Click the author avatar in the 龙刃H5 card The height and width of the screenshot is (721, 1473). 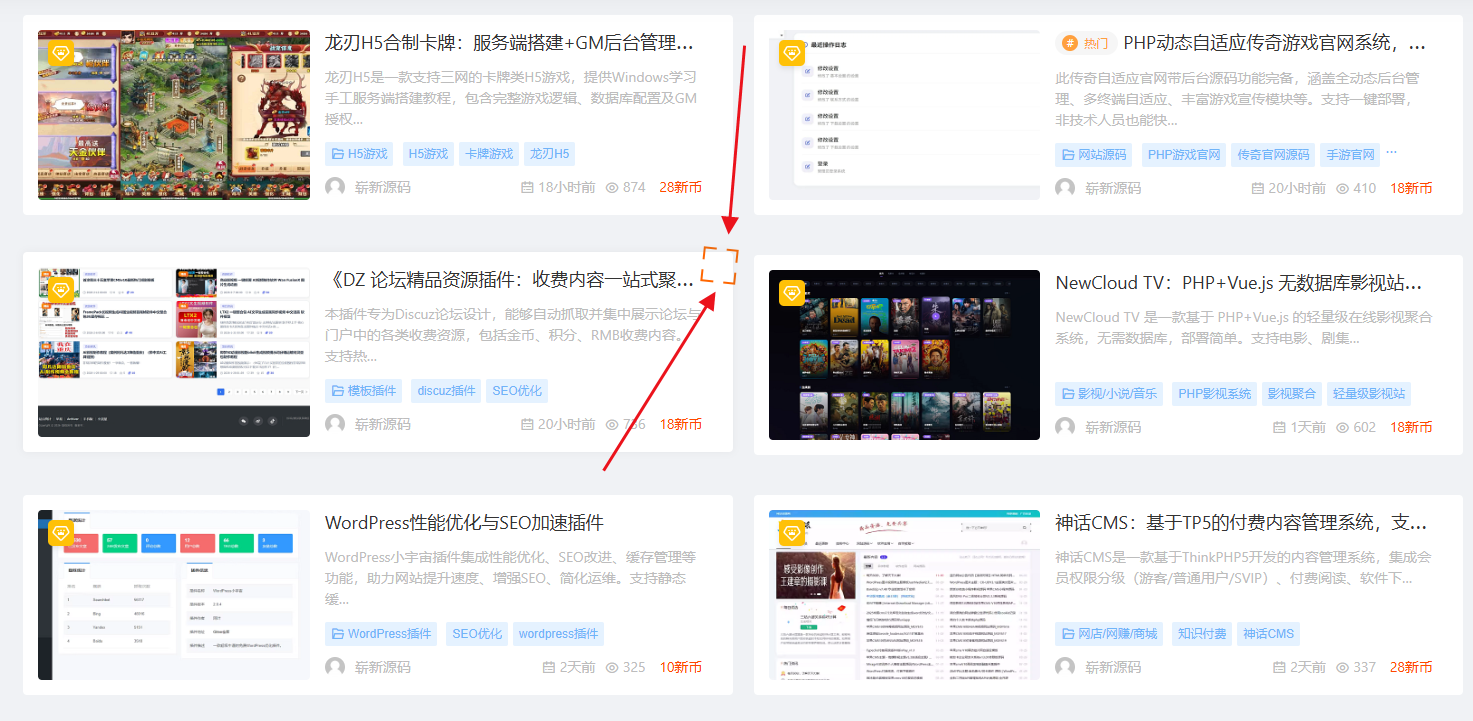[x=335, y=187]
